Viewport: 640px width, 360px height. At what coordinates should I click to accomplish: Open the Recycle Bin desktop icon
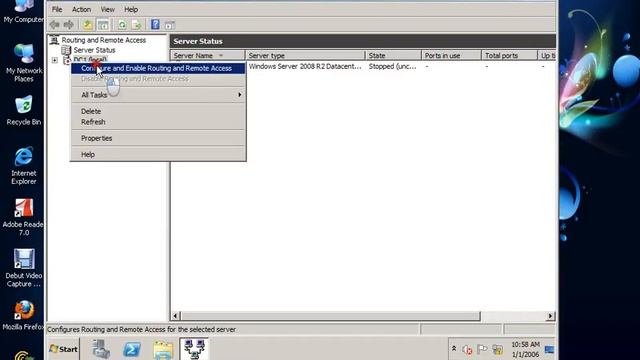pos(24,111)
